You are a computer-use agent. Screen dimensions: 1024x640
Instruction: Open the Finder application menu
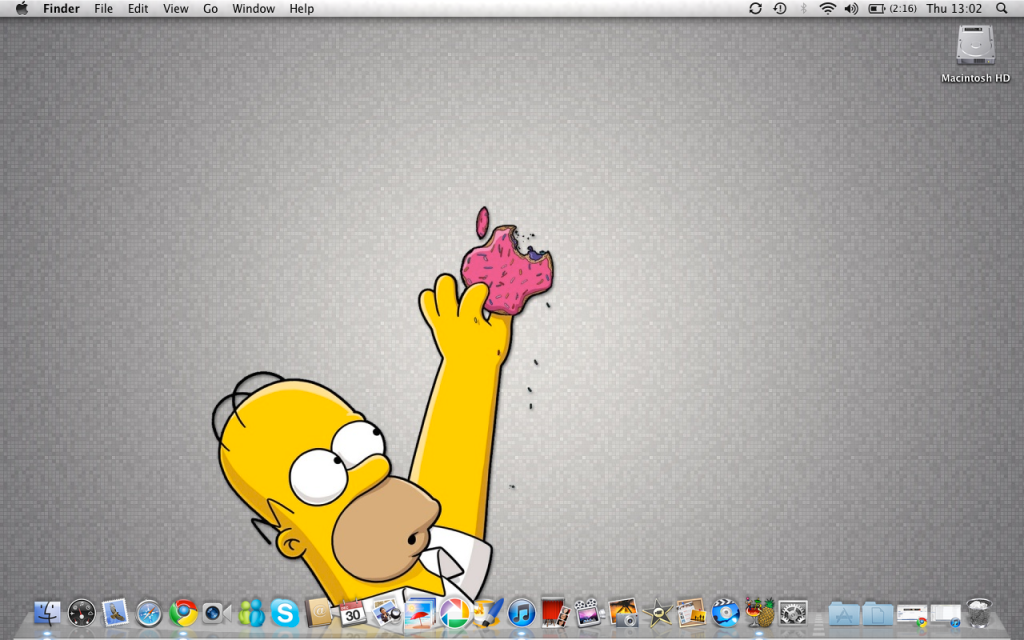coord(61,8)
